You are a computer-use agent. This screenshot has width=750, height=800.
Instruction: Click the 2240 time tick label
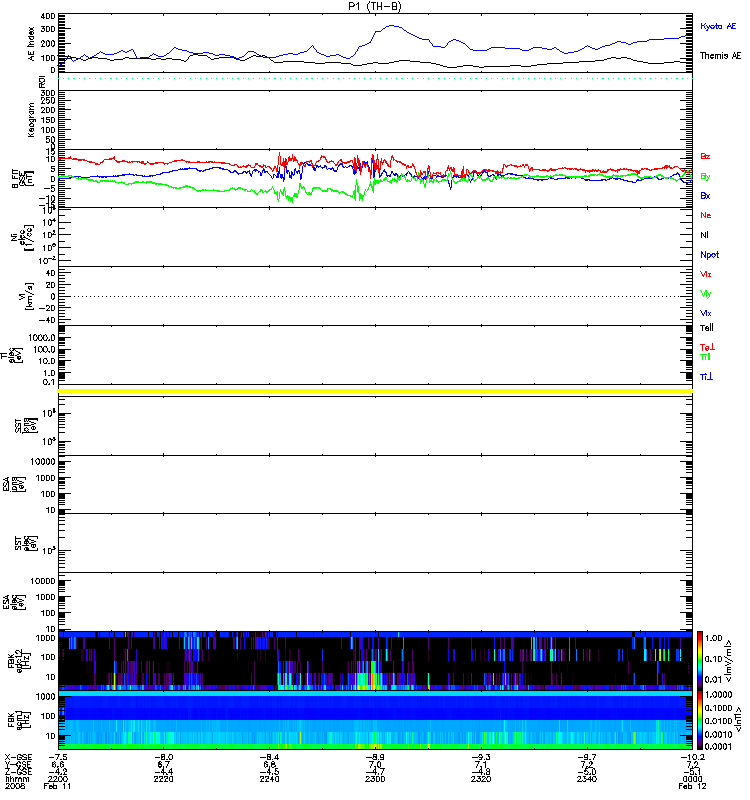click(269, 779)
